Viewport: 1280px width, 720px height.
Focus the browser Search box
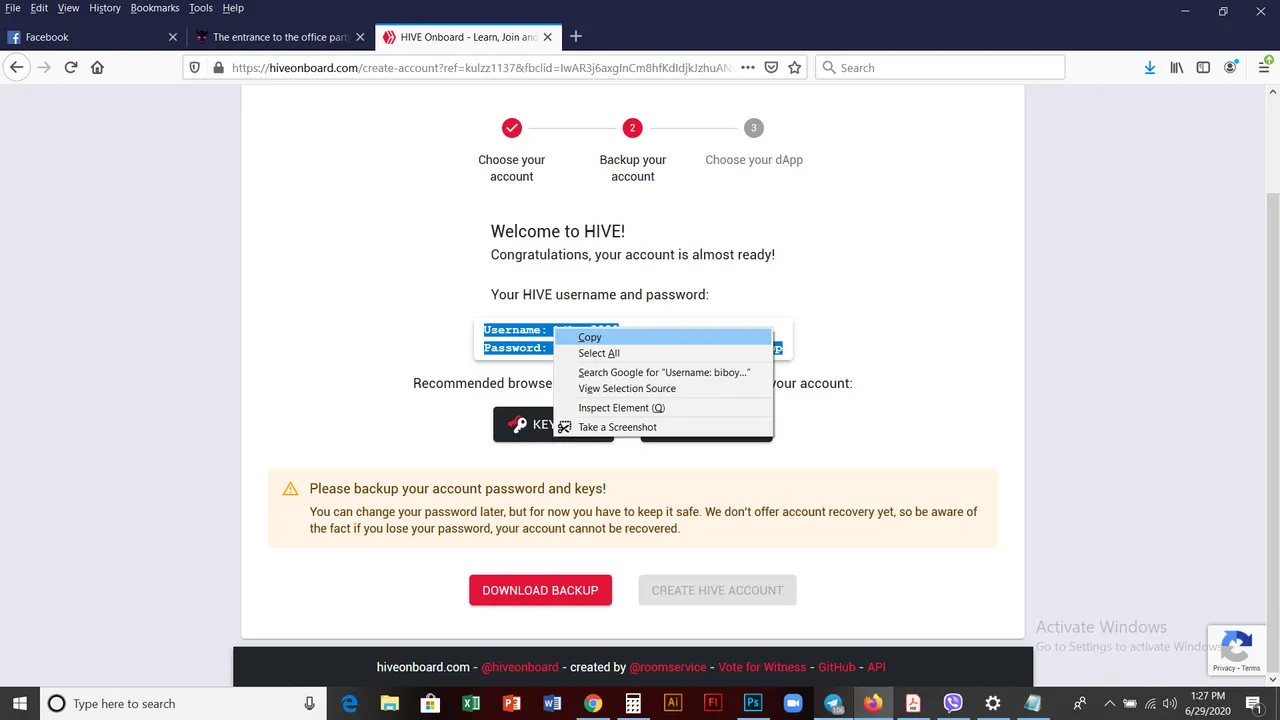[x=940, y=67]
